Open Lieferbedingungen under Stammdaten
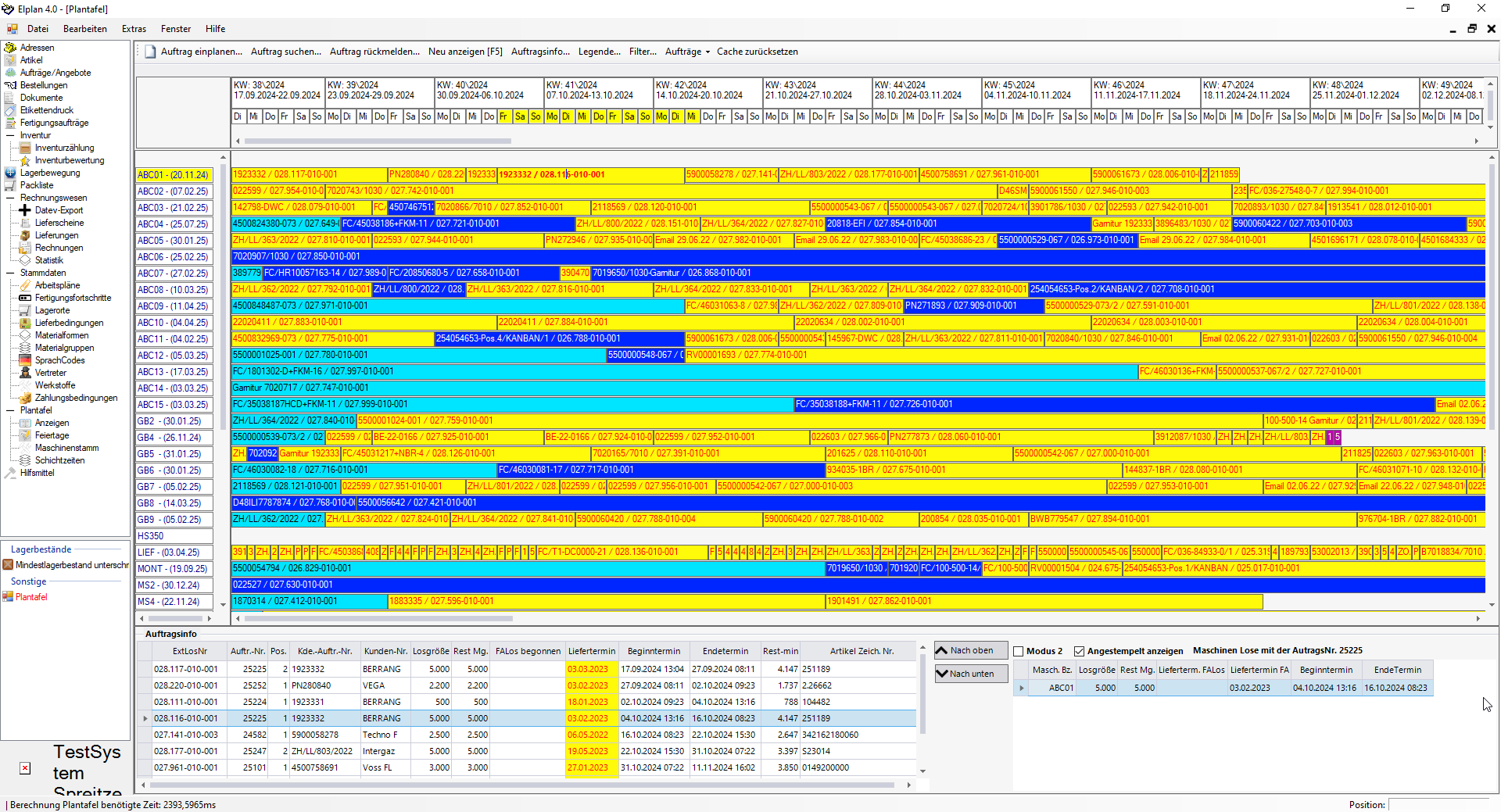 [x=69, y=323]
